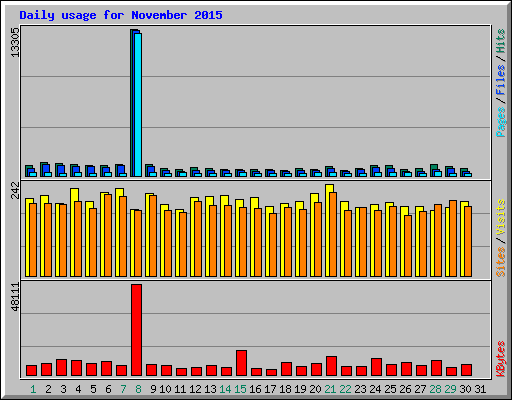Click day label 24 on the axis
Viewport: 512px width, 400px height.
click(x=375, y=389)
